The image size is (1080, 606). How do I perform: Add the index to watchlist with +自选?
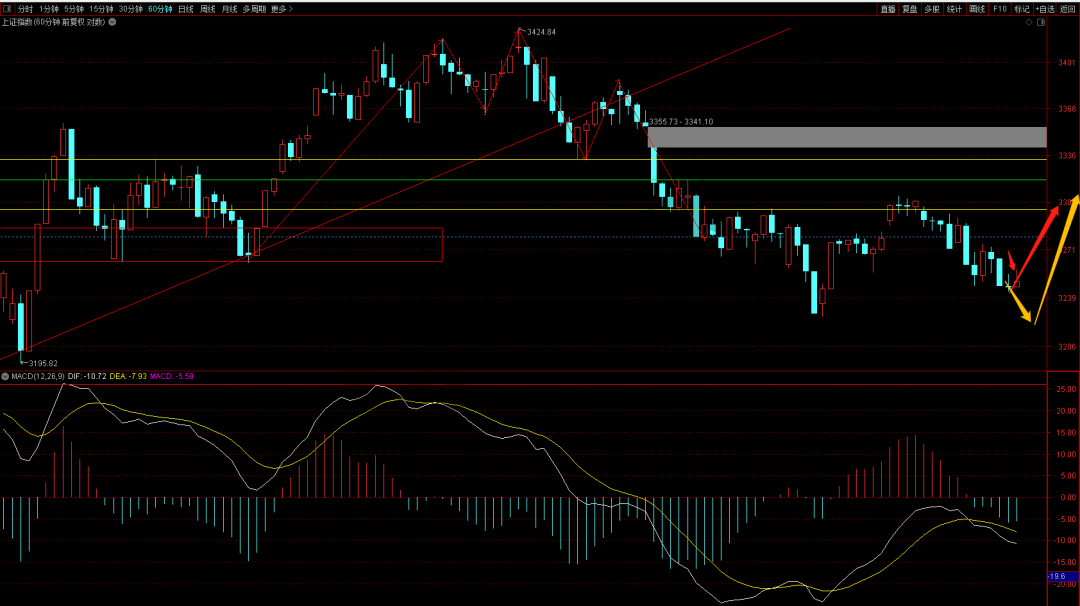(1045, 8)
